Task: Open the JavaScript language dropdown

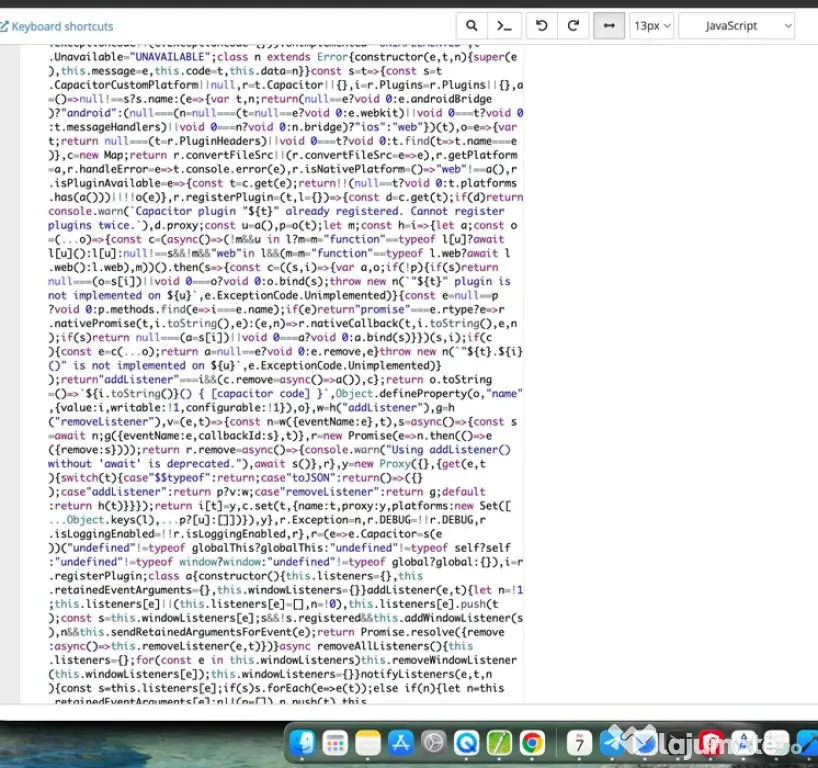Action: 736,26
